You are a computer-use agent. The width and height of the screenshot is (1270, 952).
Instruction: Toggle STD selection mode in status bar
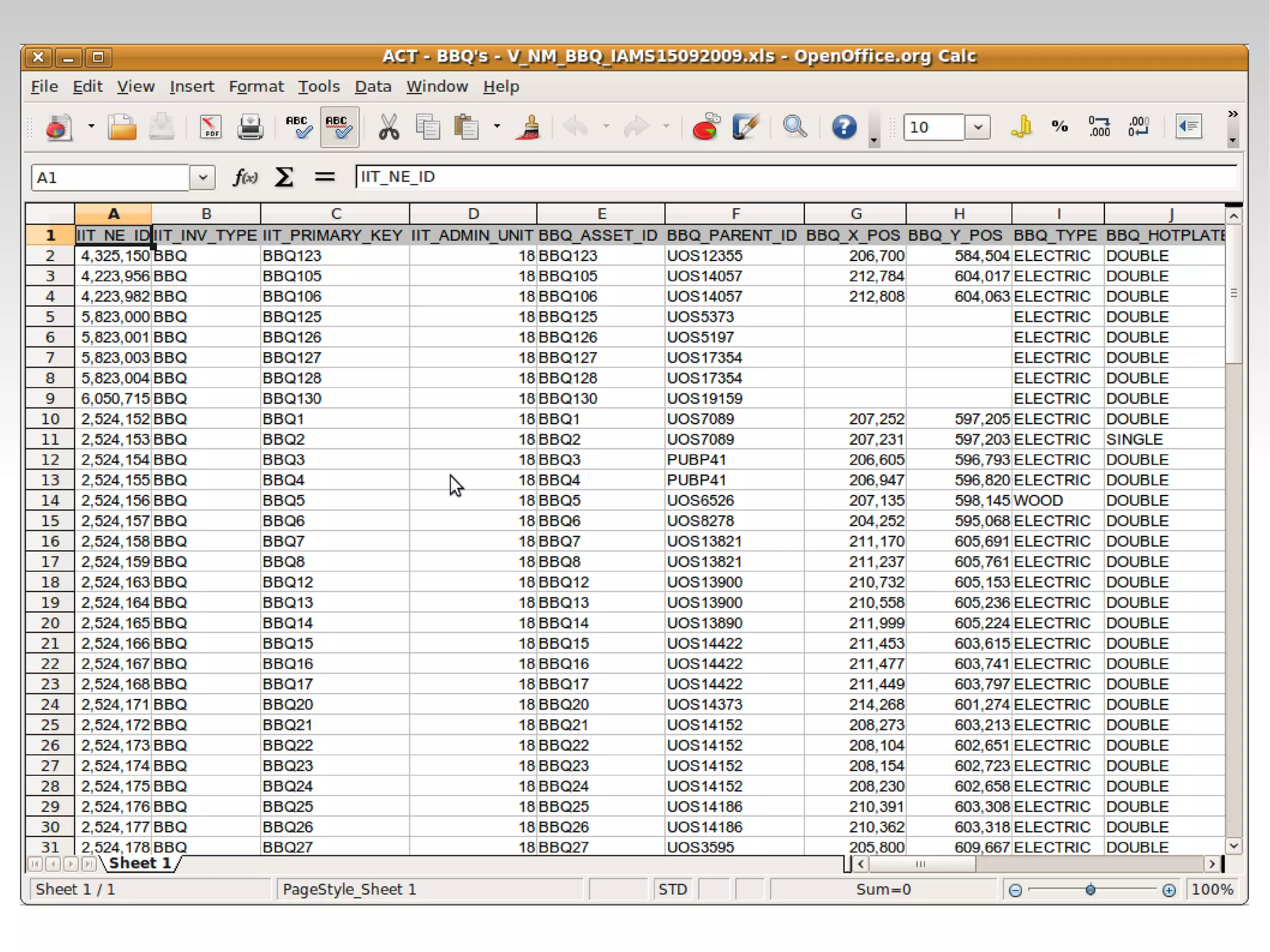pyautogui.click(x=673, y=889)
